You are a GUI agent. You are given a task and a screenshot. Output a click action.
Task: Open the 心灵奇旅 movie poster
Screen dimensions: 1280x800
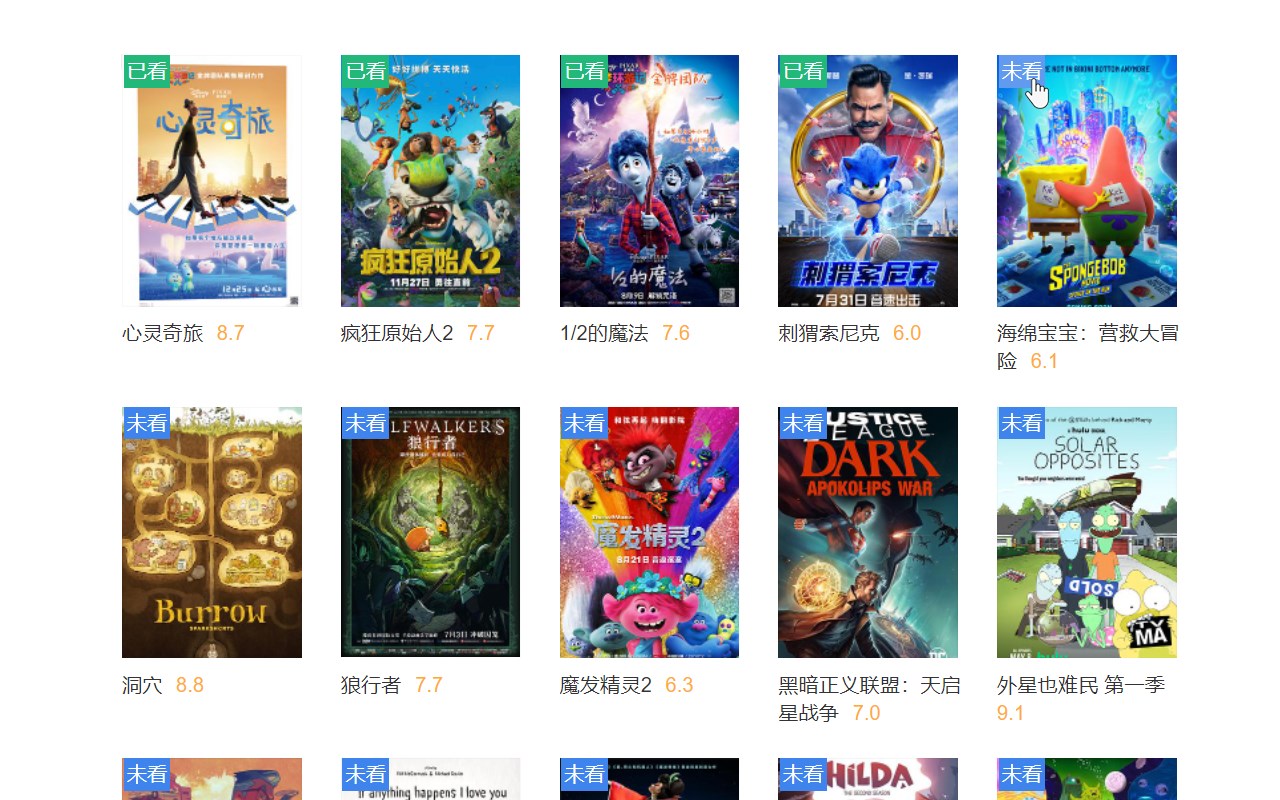click(x=212, y=181)
